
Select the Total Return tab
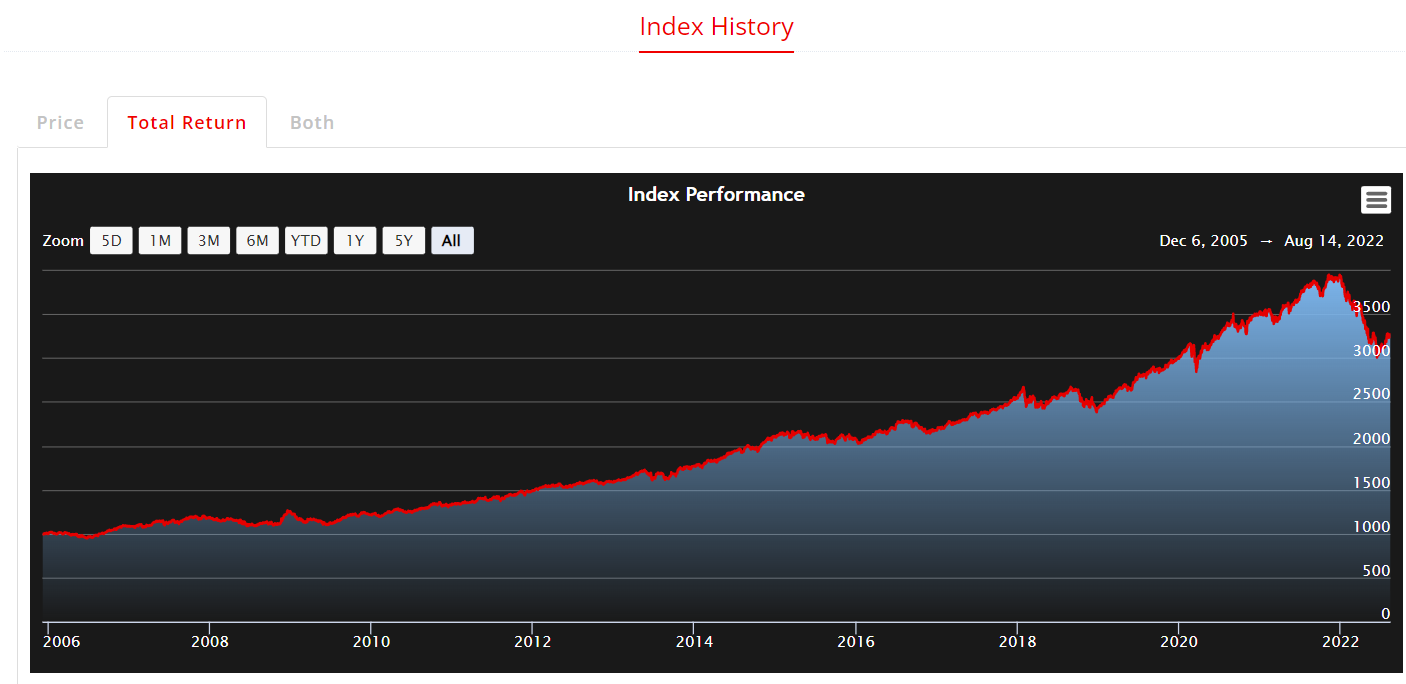click(187, 123)
